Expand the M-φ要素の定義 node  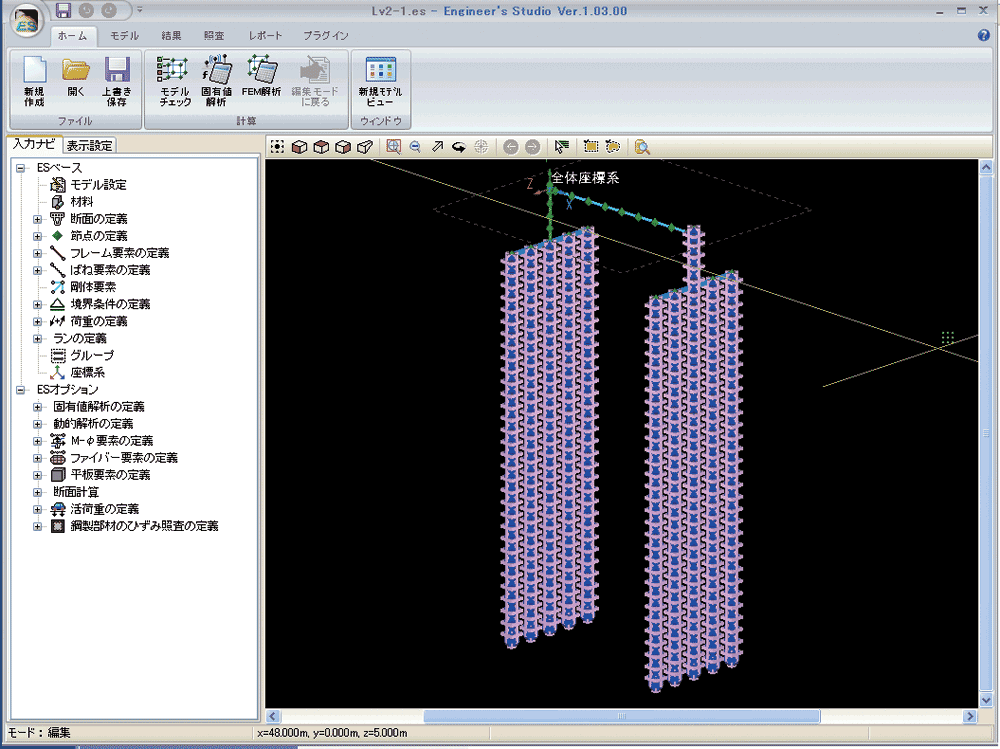tap(37, 441)
